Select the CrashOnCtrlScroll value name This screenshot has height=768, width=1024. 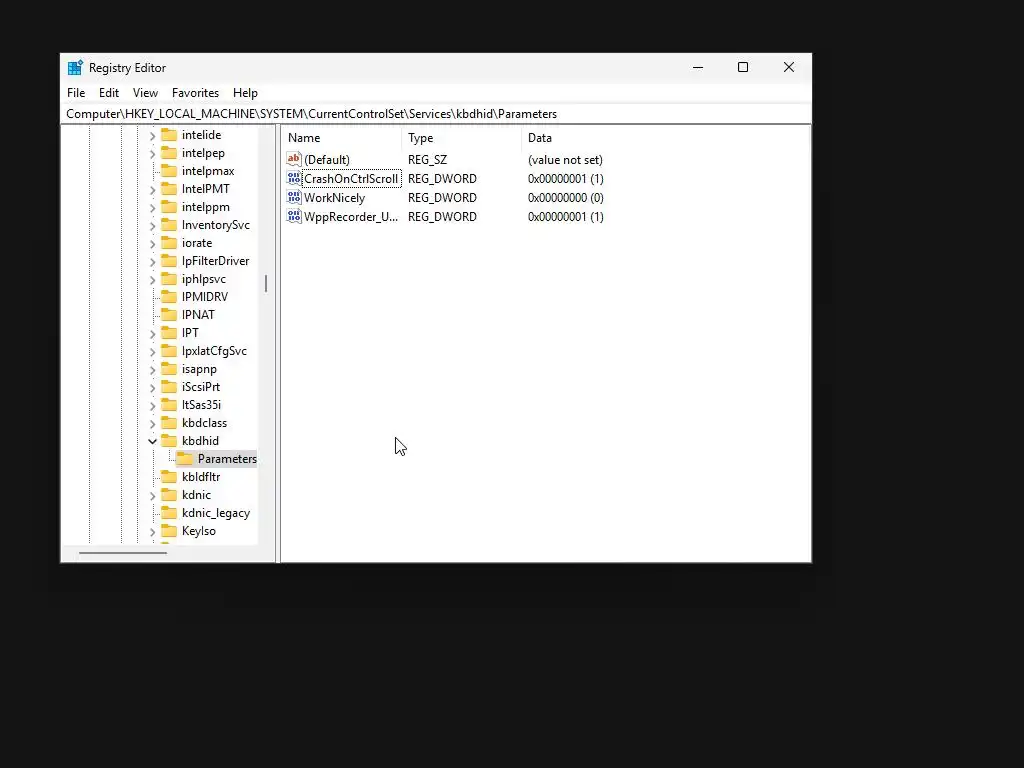point(351,178)
